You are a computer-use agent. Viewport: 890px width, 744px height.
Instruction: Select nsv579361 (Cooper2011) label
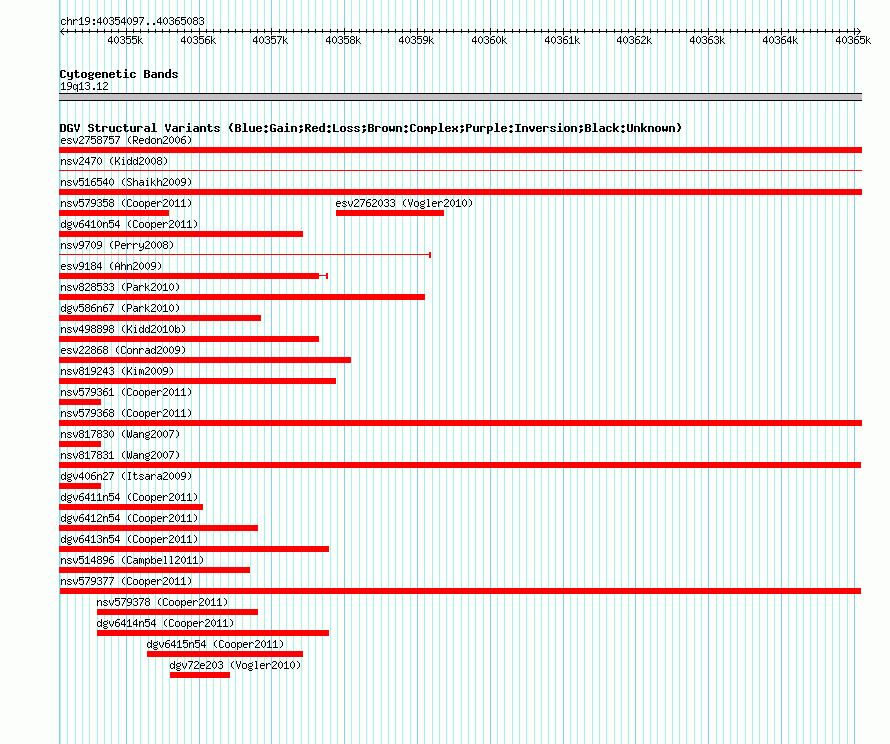click(x=126, y=392)
